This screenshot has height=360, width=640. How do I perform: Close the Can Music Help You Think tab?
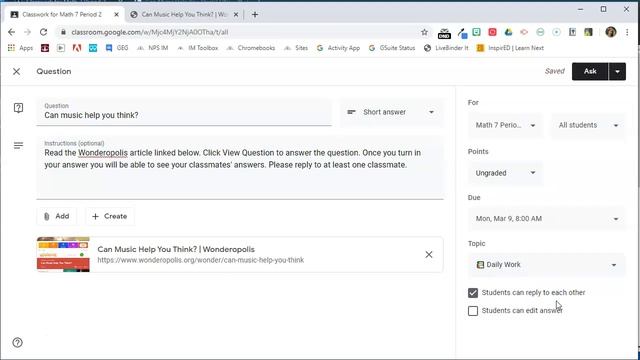236,14
